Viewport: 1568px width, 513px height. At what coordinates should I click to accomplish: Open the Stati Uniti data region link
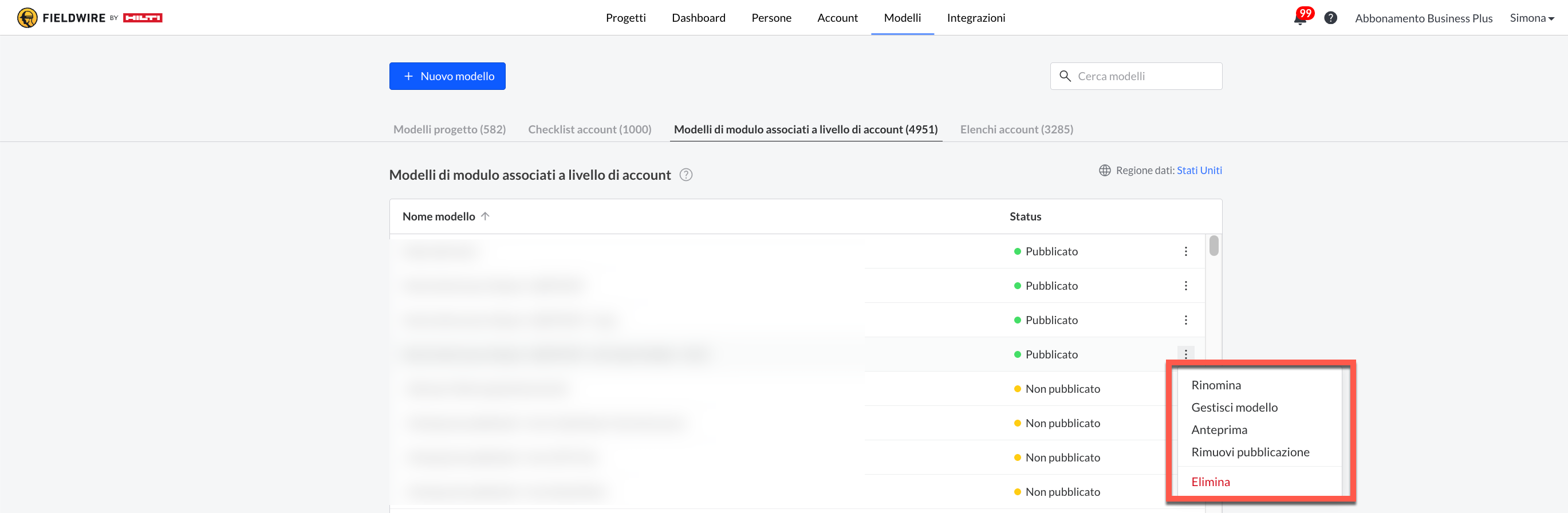pos(1199,171)
